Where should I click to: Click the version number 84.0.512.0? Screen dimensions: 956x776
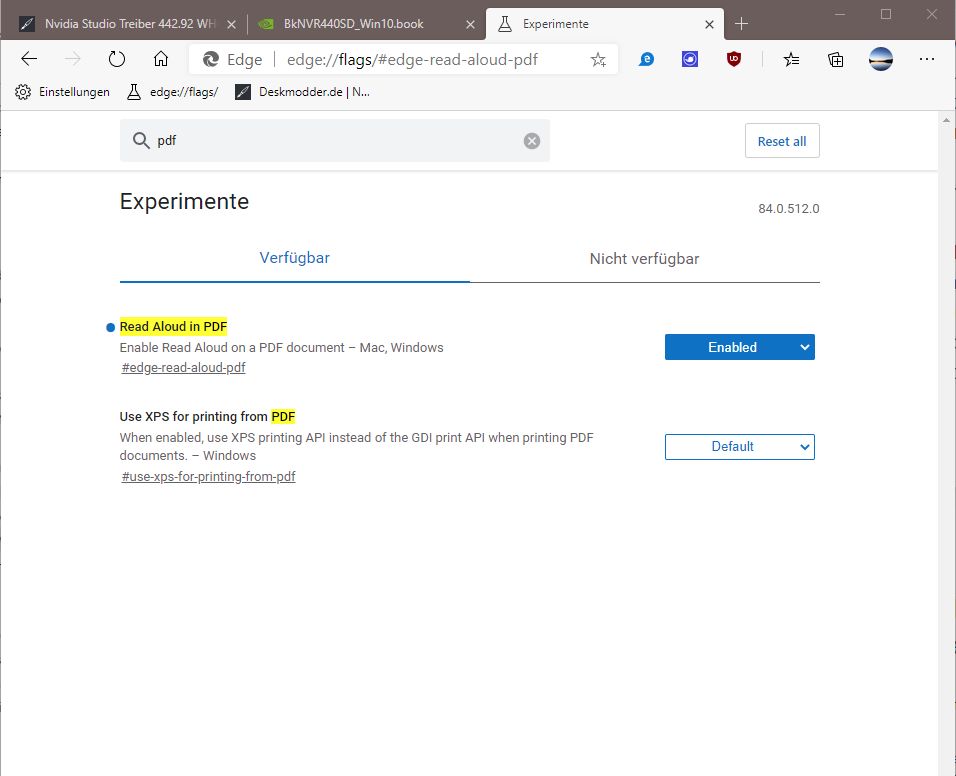788,208
